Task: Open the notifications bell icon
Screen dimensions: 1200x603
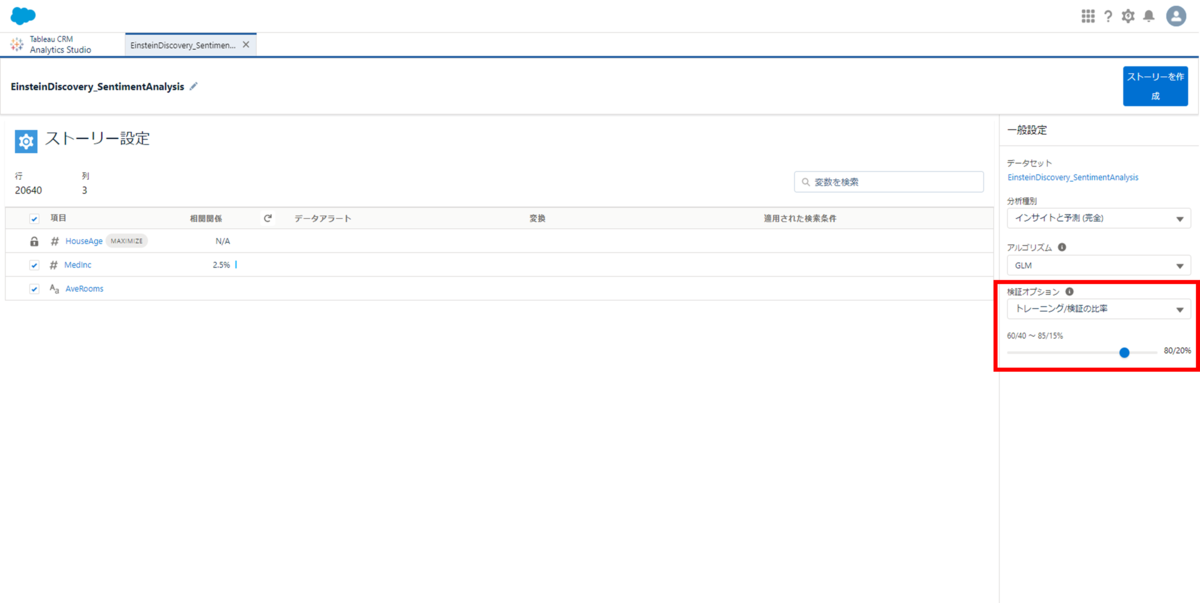Action: [x=1149, y=16]
